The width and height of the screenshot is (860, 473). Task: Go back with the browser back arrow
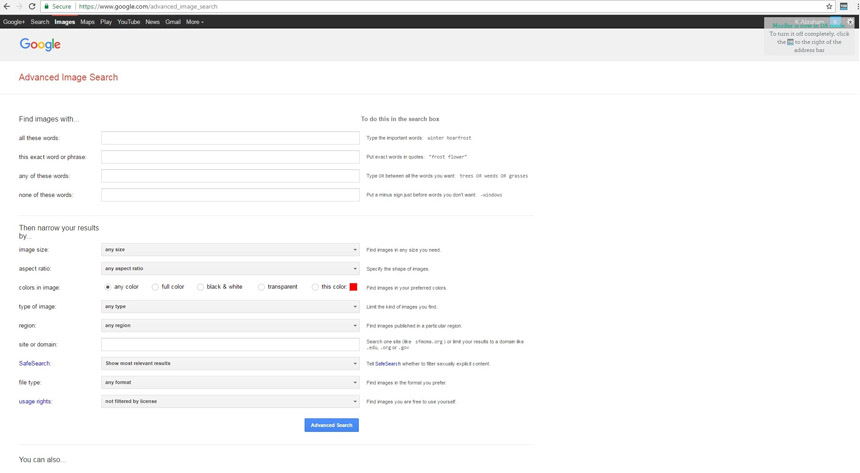[7, 6]
